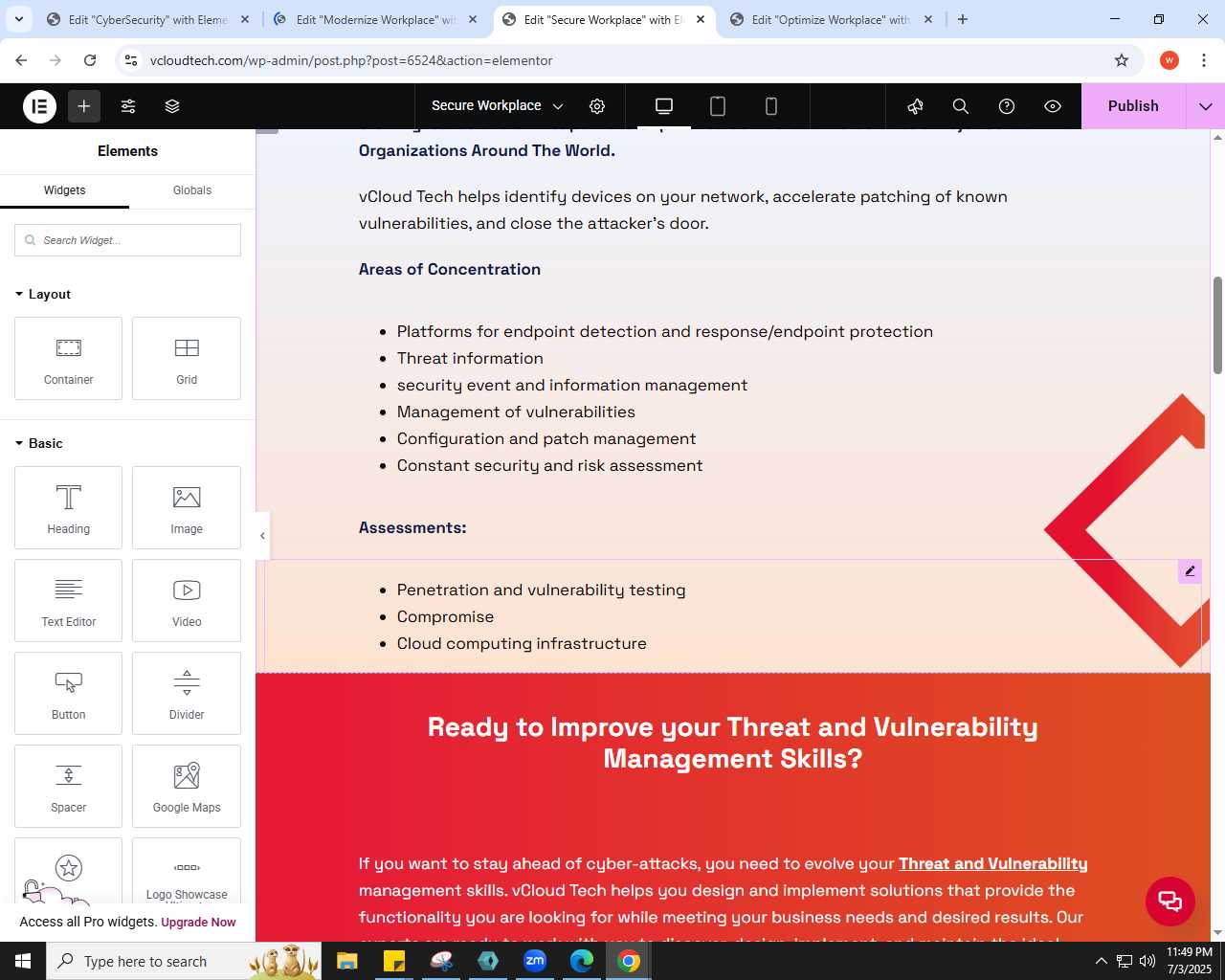The height and width of the screenshot is (980, 1225).
Task: Select the Image widget
Action: point(187,507)
